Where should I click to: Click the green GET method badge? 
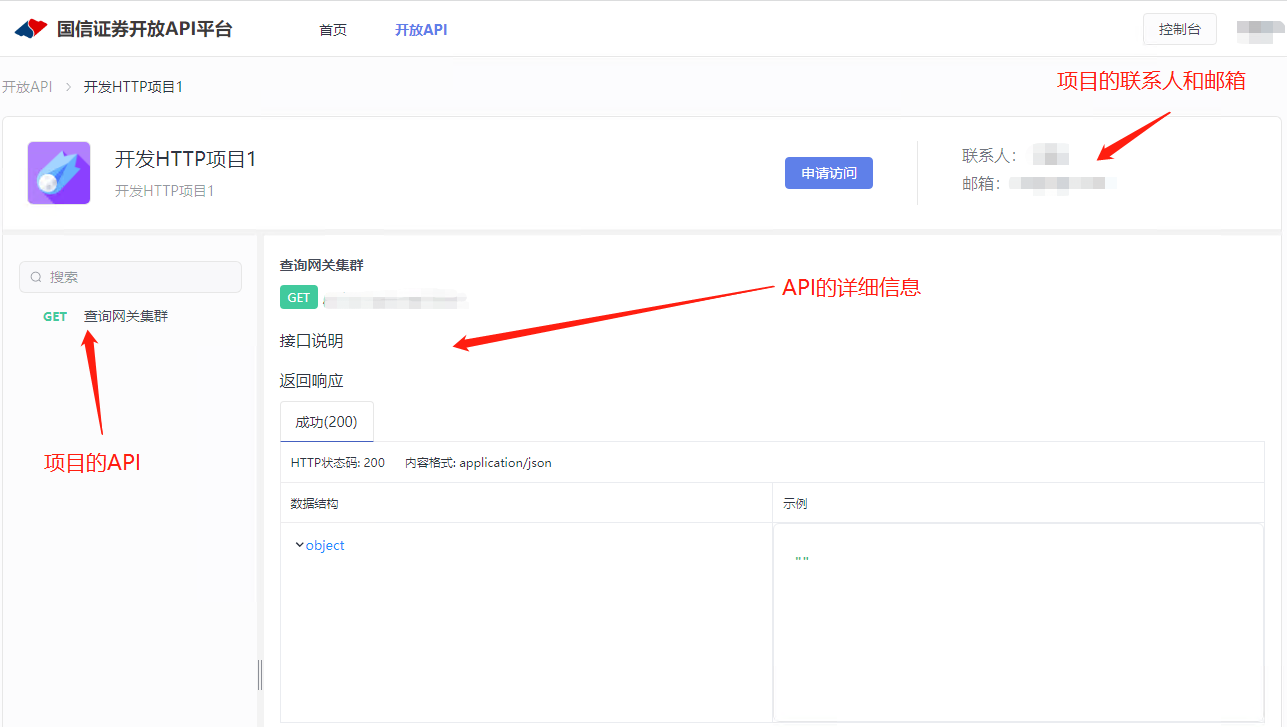(x=299, y=297)
